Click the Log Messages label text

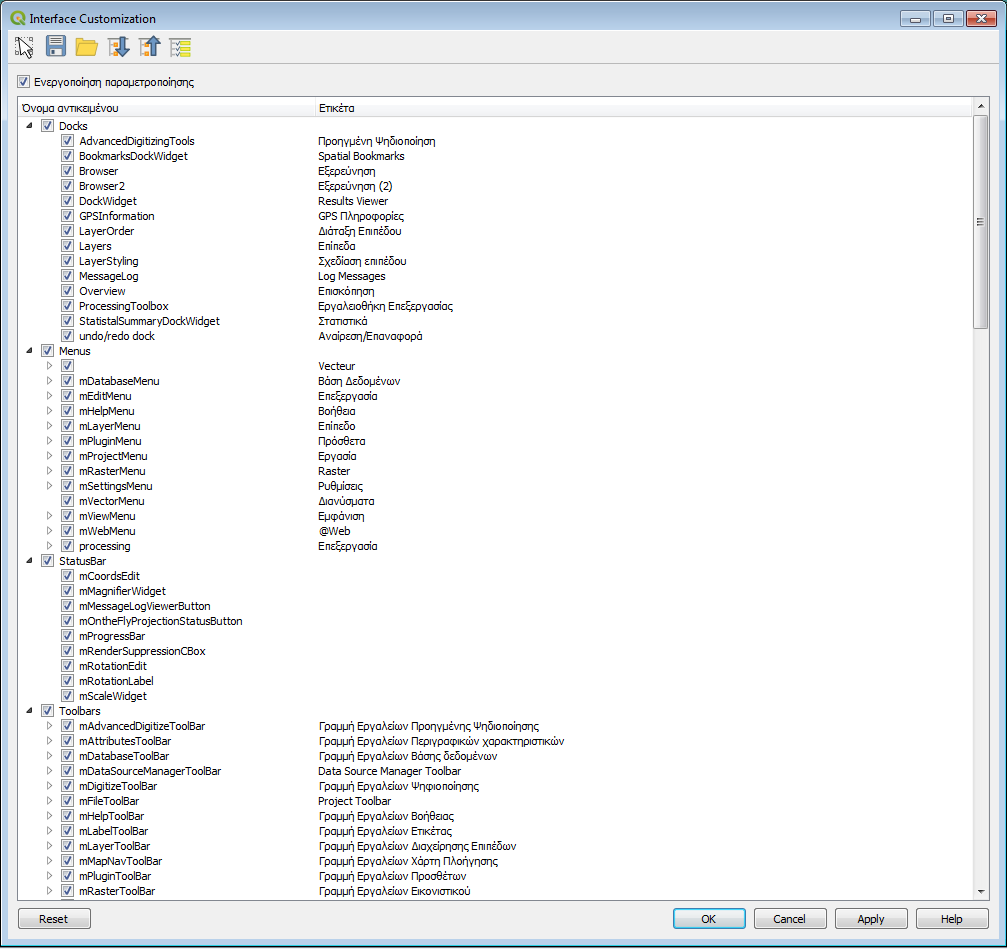click(351, 276)
